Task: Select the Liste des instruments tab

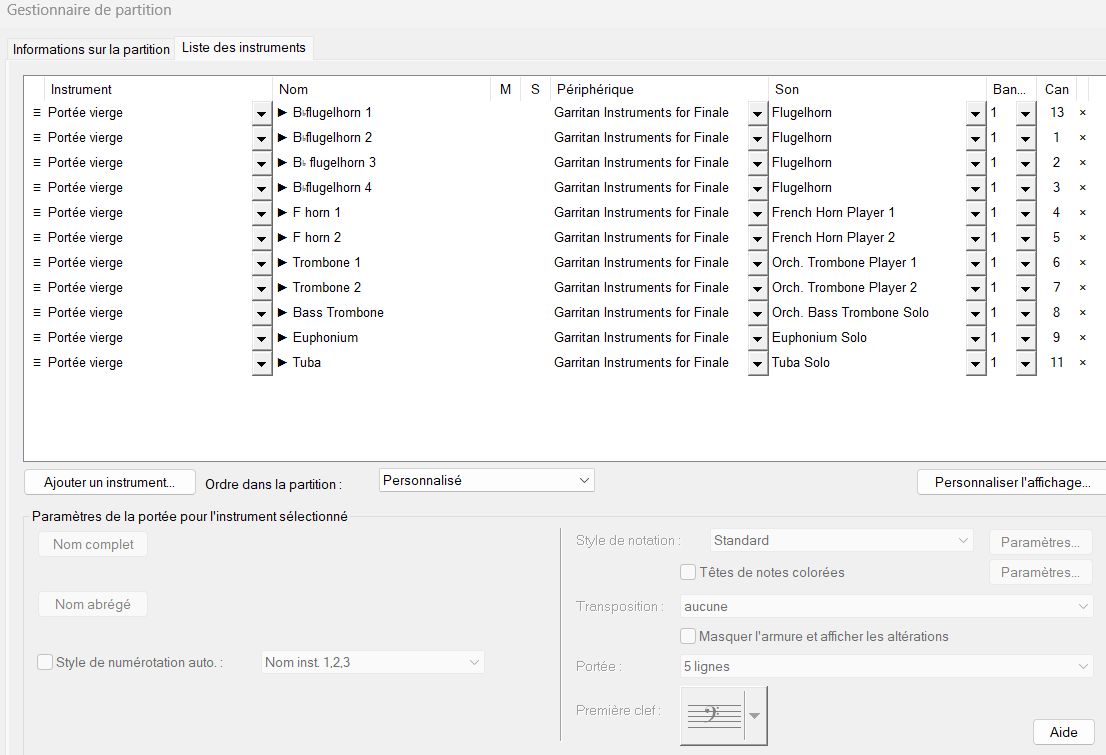Action: tap(244, 48)
